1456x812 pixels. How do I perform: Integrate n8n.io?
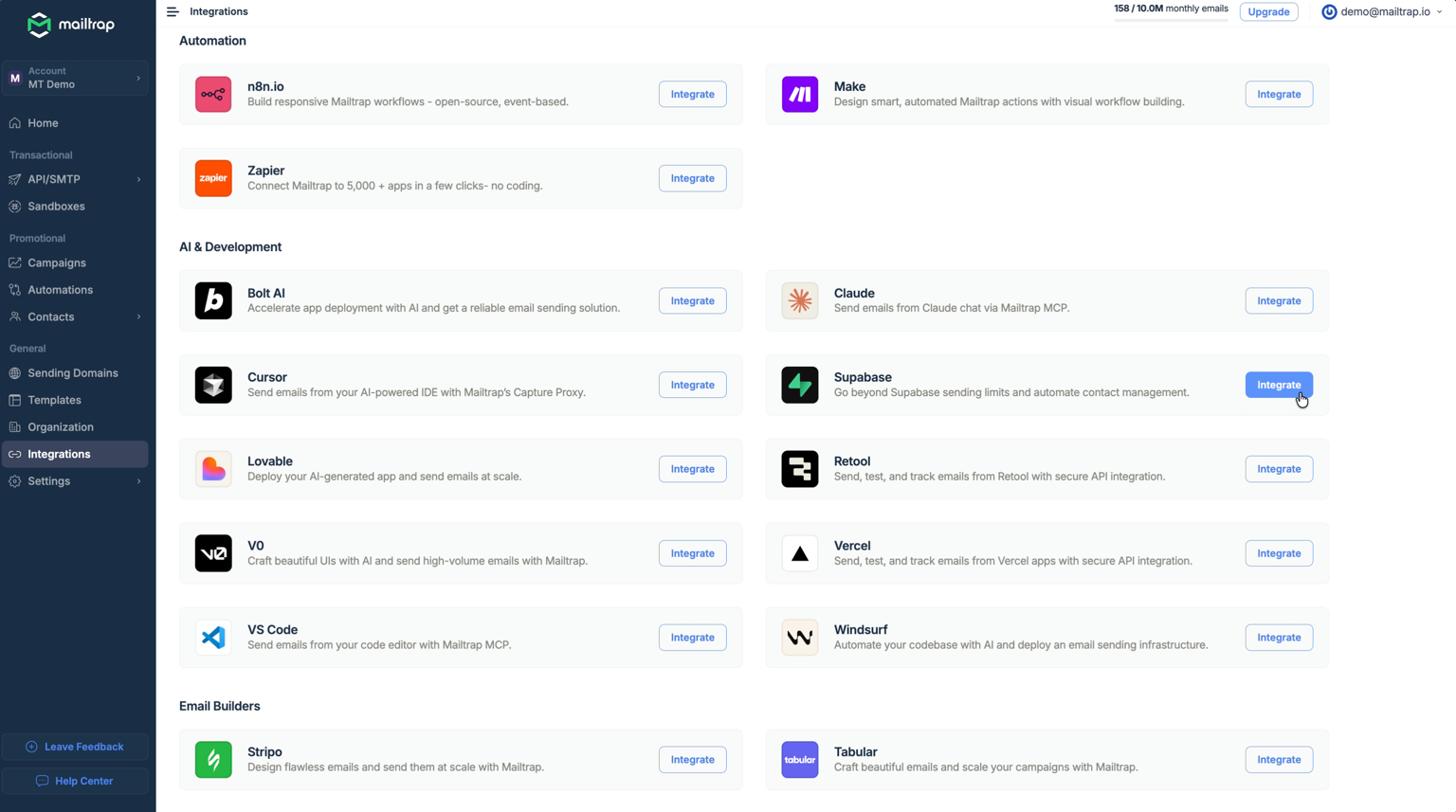tap(692, 94)
